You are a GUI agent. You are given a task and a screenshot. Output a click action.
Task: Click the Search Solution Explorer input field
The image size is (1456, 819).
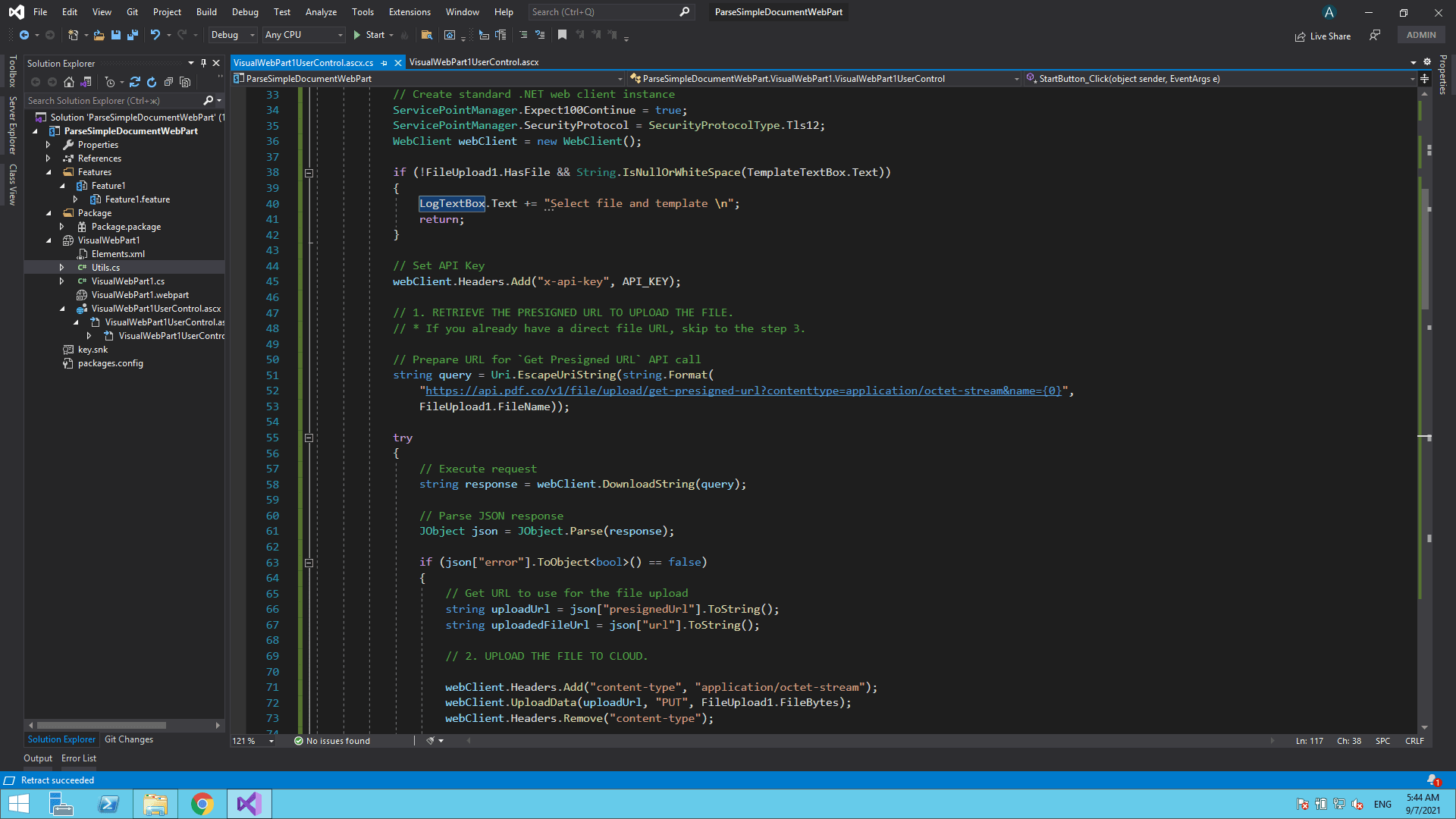[114, 101]
